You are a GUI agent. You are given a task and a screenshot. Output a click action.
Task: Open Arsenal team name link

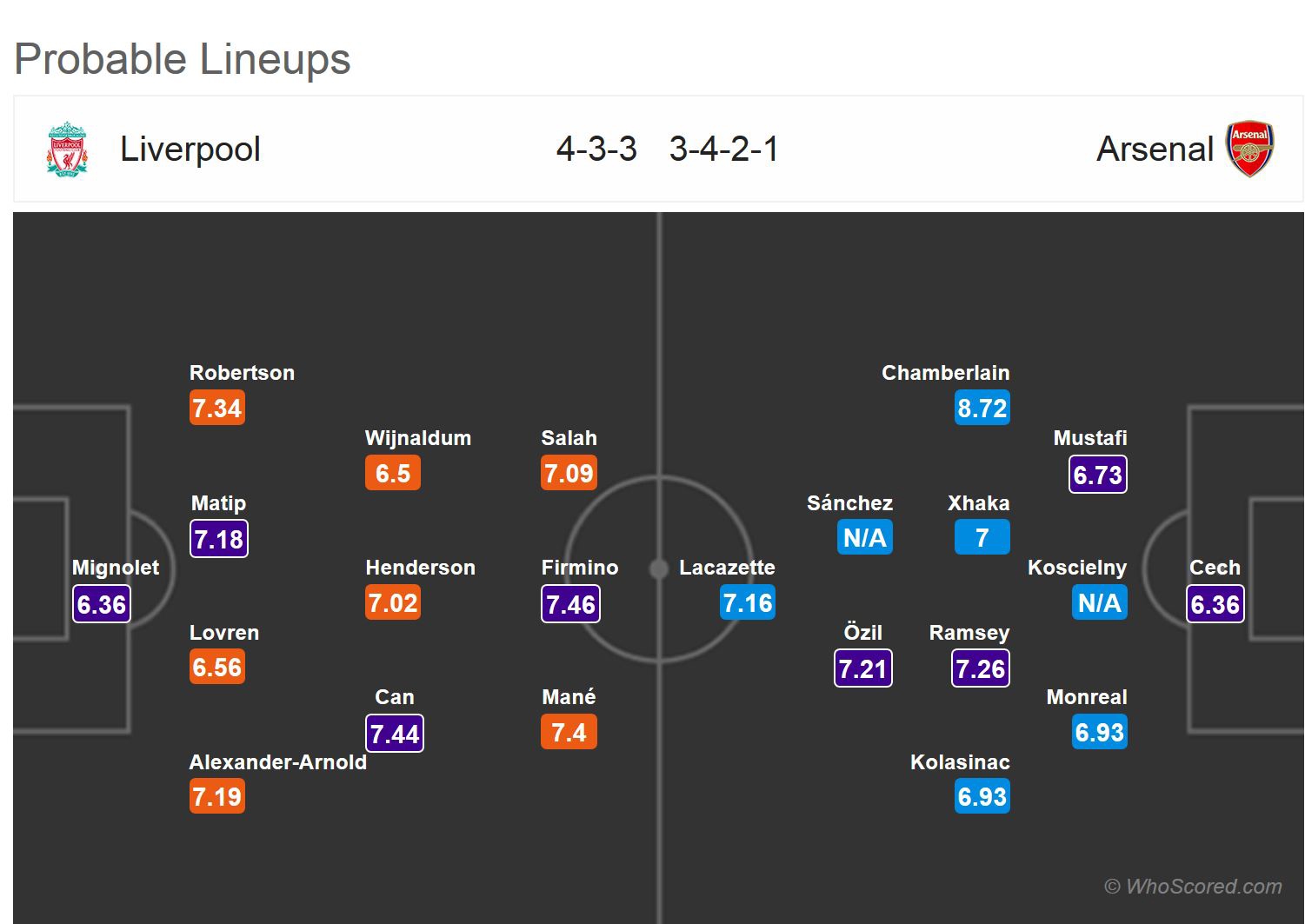(1154, 150)
